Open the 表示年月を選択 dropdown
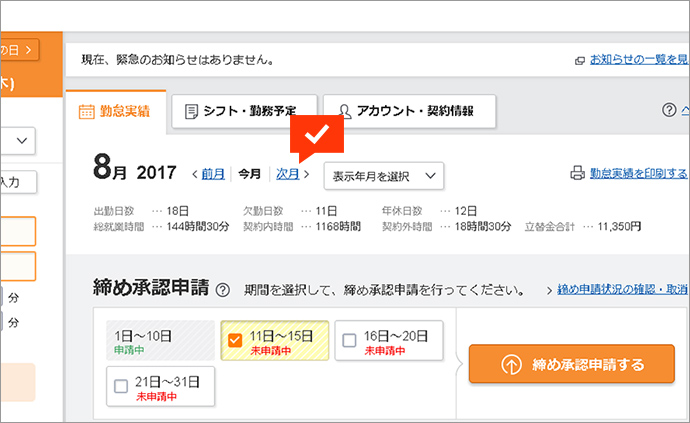Viewport: 690px width, 423px height. click(x=384, y=176)
